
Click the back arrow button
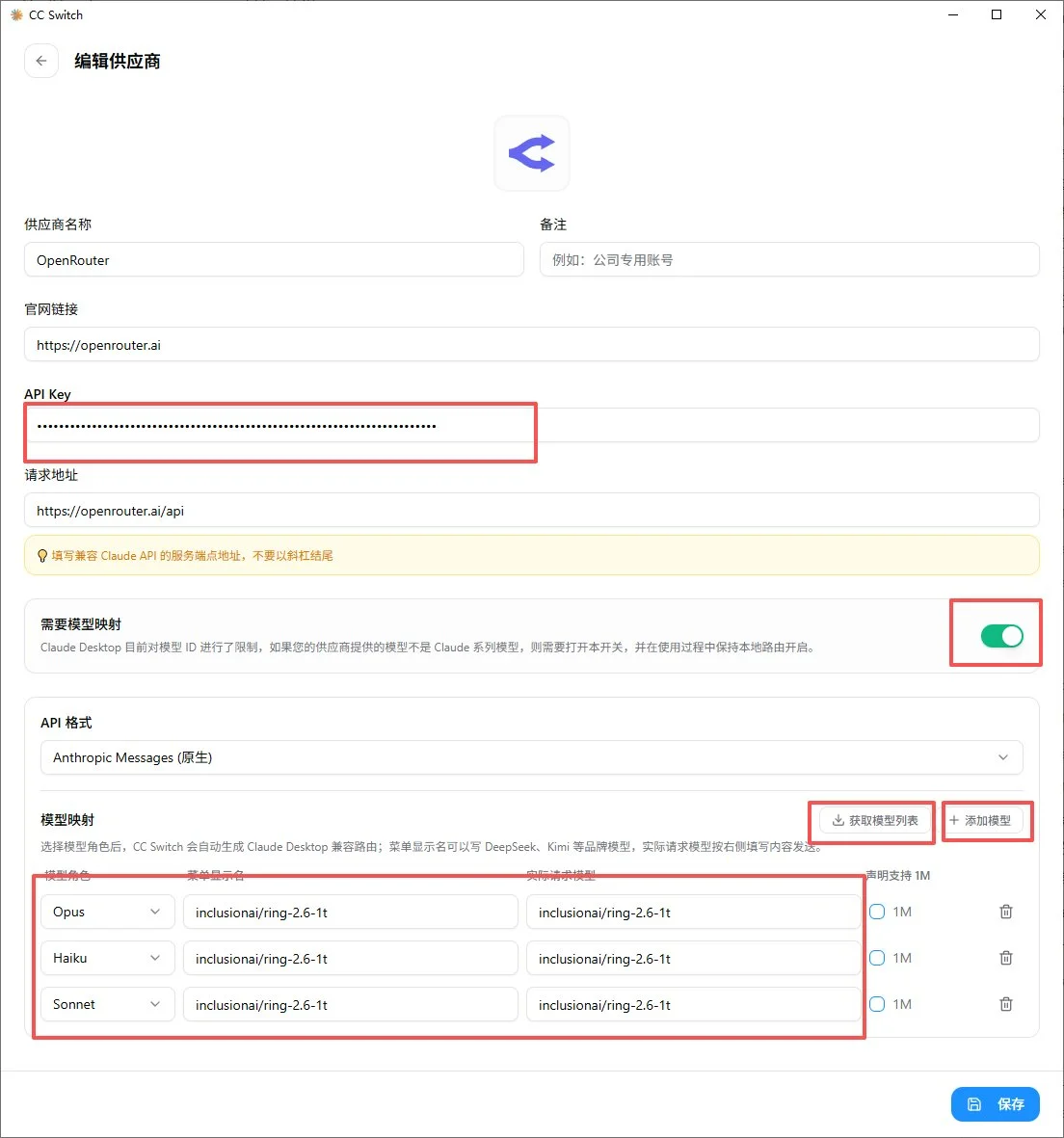41,61
